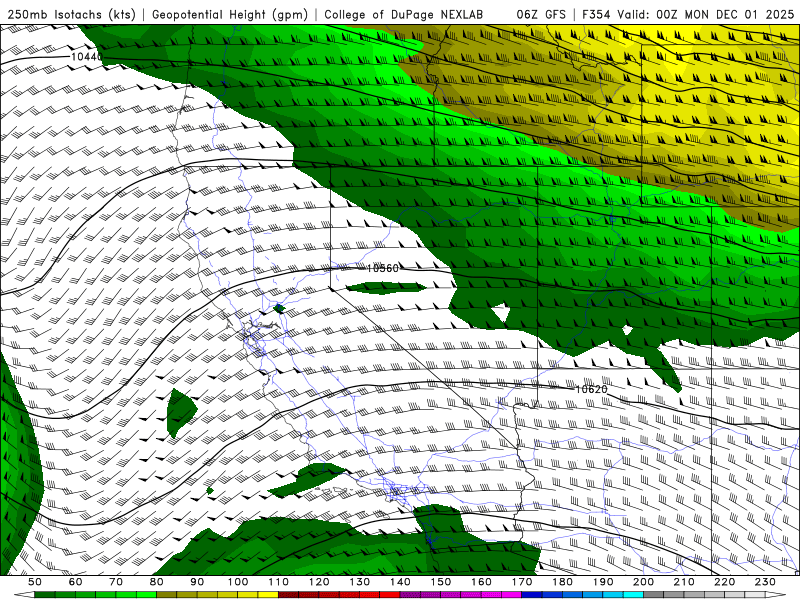Click the 50 value on the color scale
The width and height of the screenshot is (800, 600).
click(34, 582)
